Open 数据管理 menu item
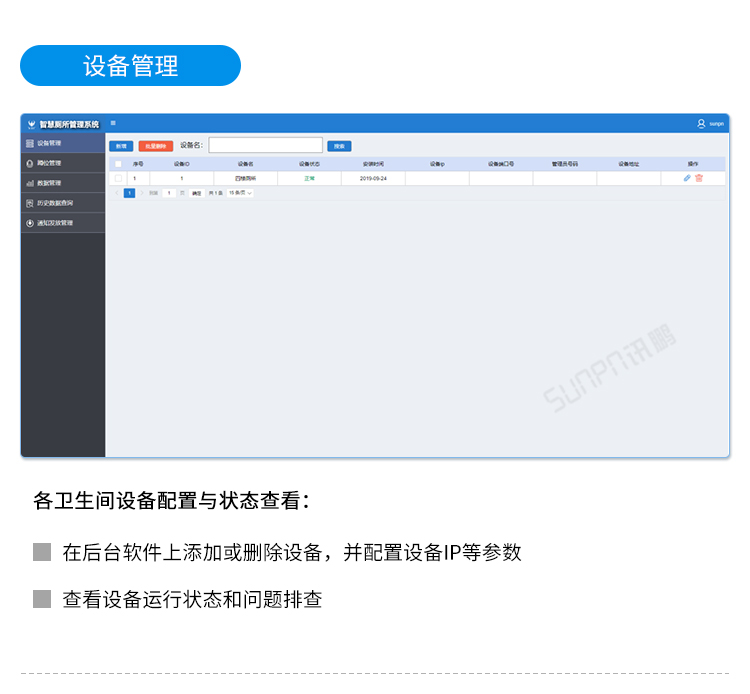The image size is (750, 694). click(x=63, y=183)
